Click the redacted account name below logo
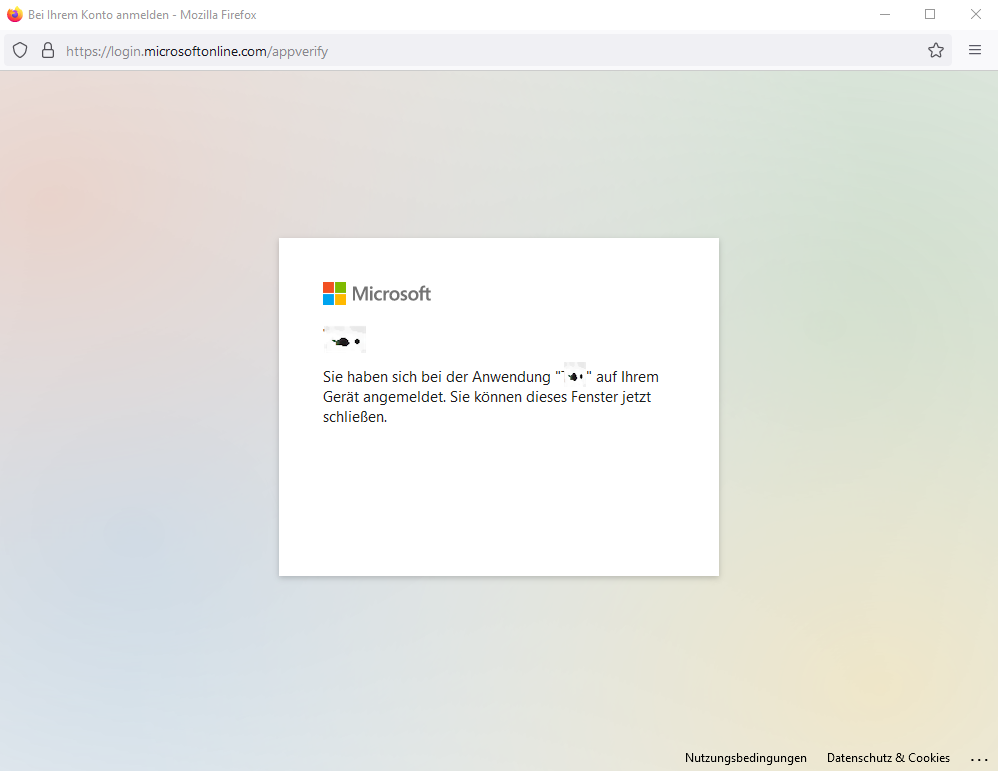The width and height of the screenshot is (998, 771). pyautogui.click(x=345, y=341)
